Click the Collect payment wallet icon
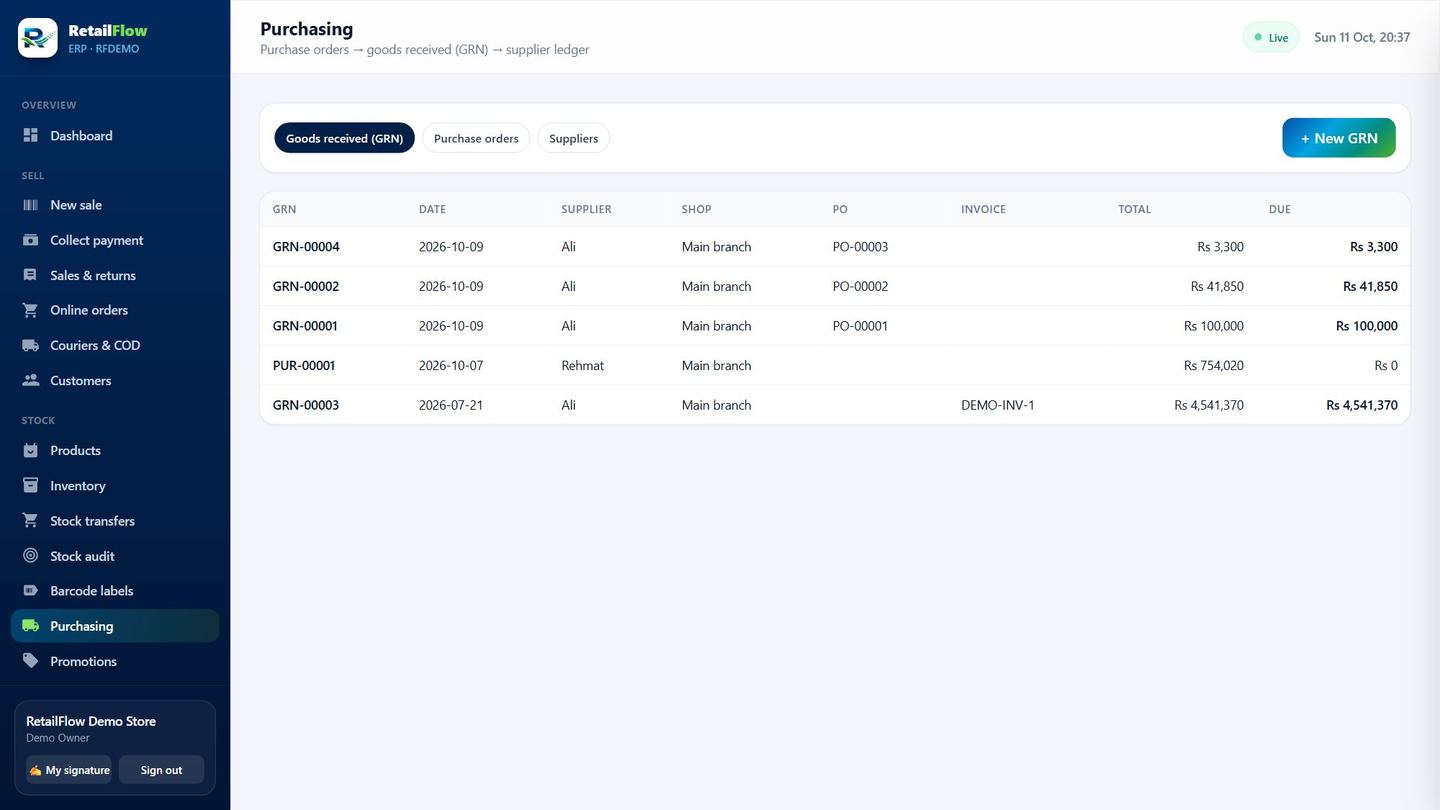This screenshot has height=810, width=1440. [31, 240]
